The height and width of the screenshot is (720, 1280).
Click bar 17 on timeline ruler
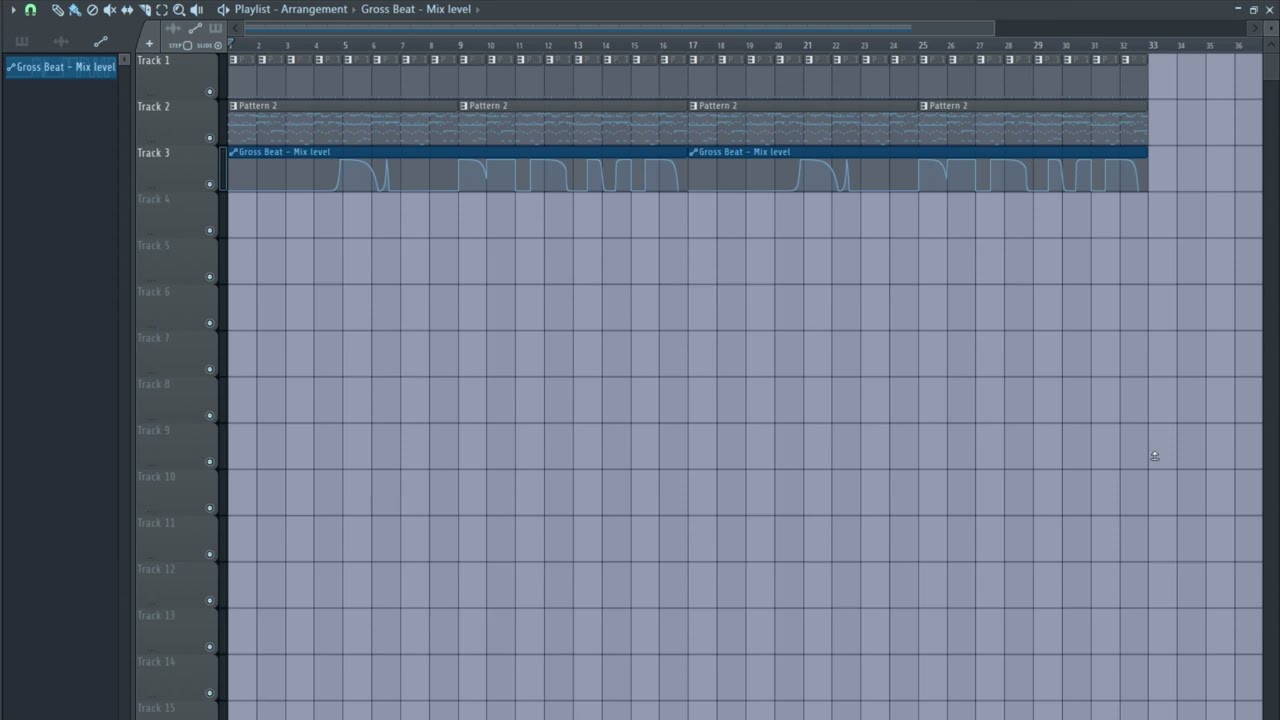point(693,45)
